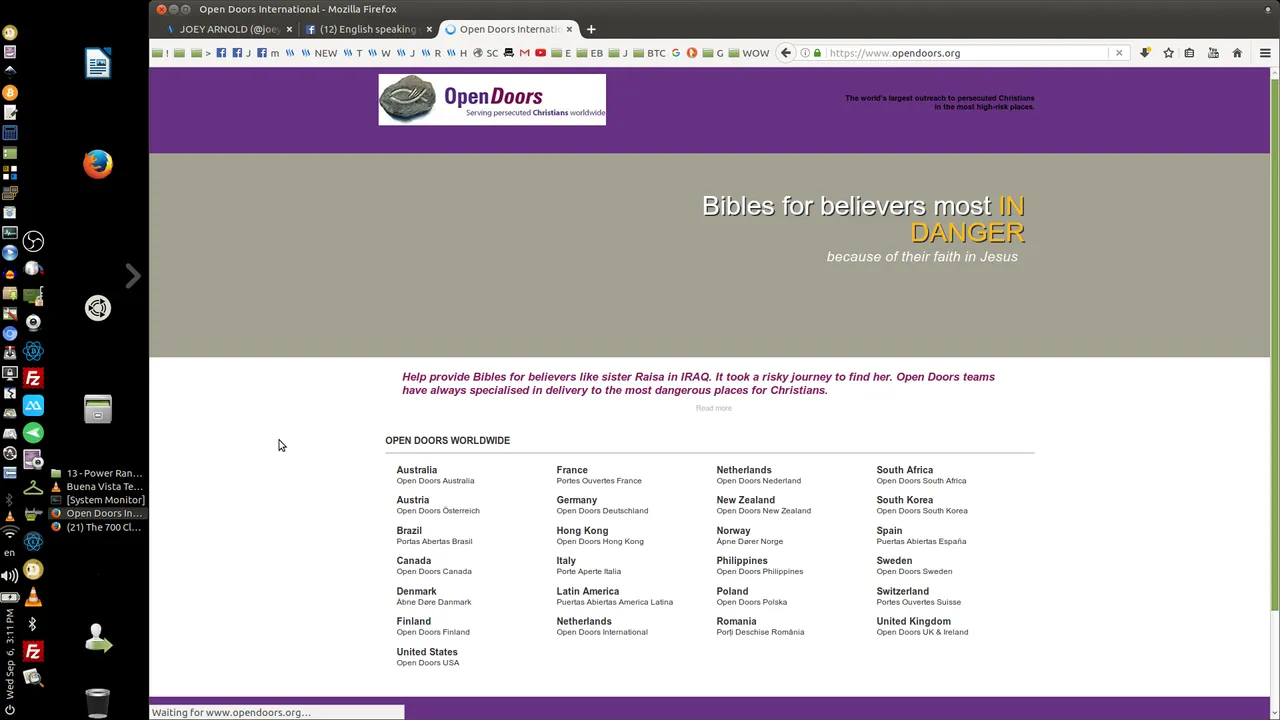Switch to the System Monitor window

[x=97, y=500]
